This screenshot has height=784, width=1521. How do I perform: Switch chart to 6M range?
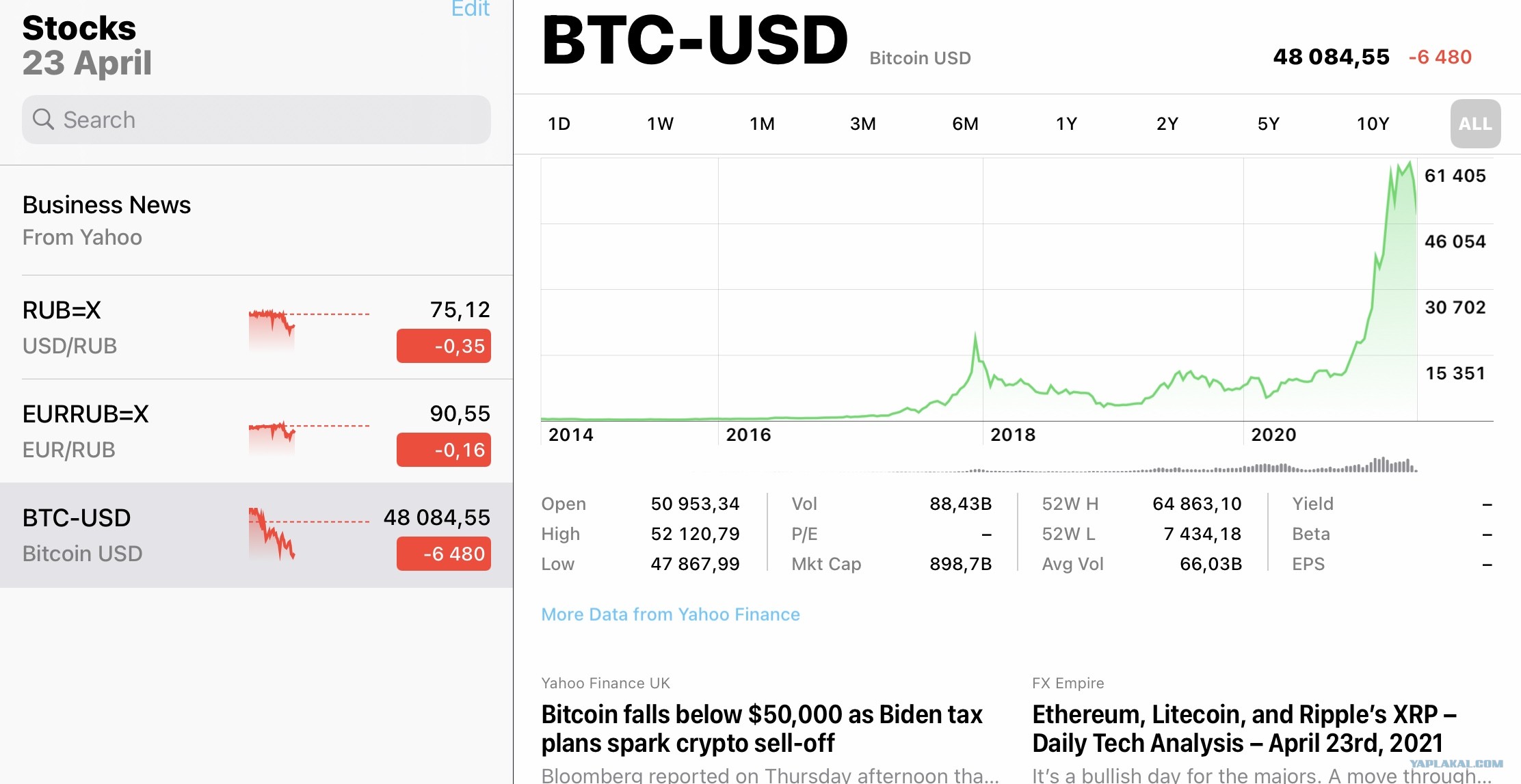(965, 124)
